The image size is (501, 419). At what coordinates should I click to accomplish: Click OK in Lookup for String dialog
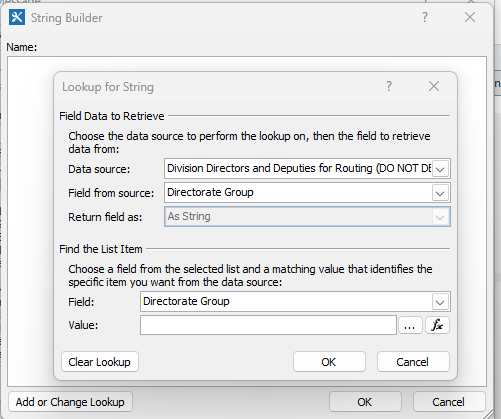point(329,362)
